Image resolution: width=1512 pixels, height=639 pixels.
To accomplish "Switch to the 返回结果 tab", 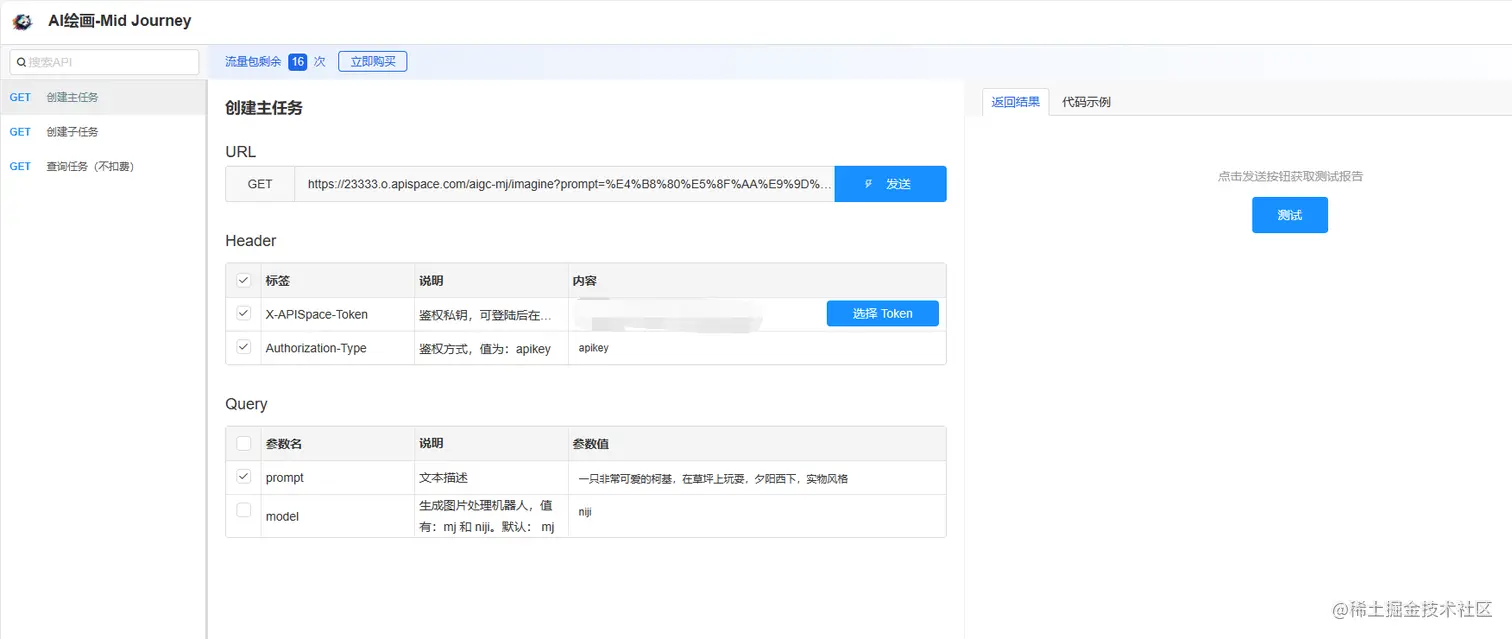I will (1015, 102).
